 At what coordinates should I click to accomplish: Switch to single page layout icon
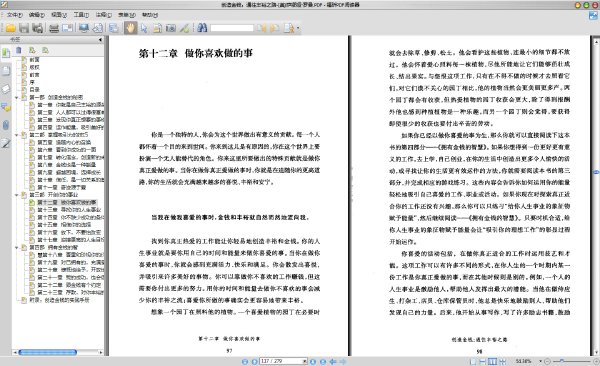473,361
